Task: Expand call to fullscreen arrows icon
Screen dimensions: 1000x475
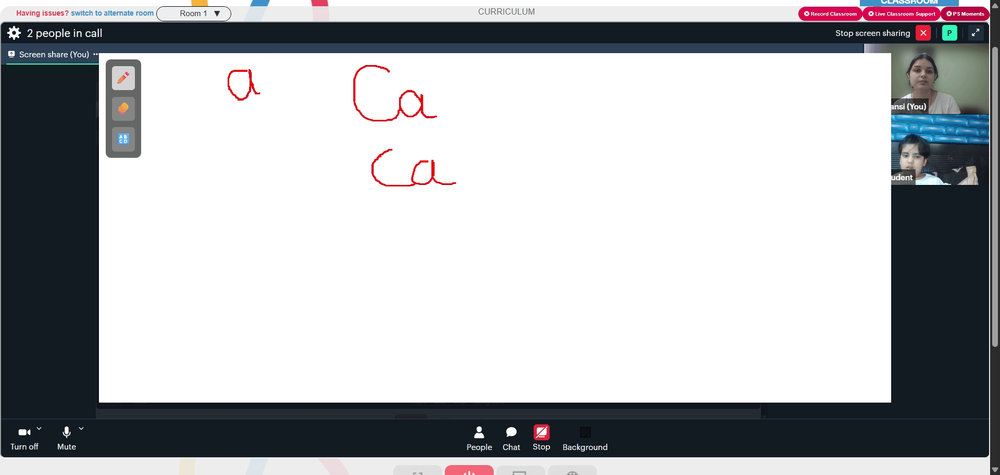Action: [975, 33]
